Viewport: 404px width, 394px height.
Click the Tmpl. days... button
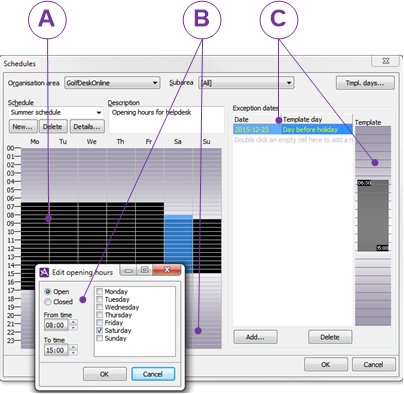coord(365,83)
